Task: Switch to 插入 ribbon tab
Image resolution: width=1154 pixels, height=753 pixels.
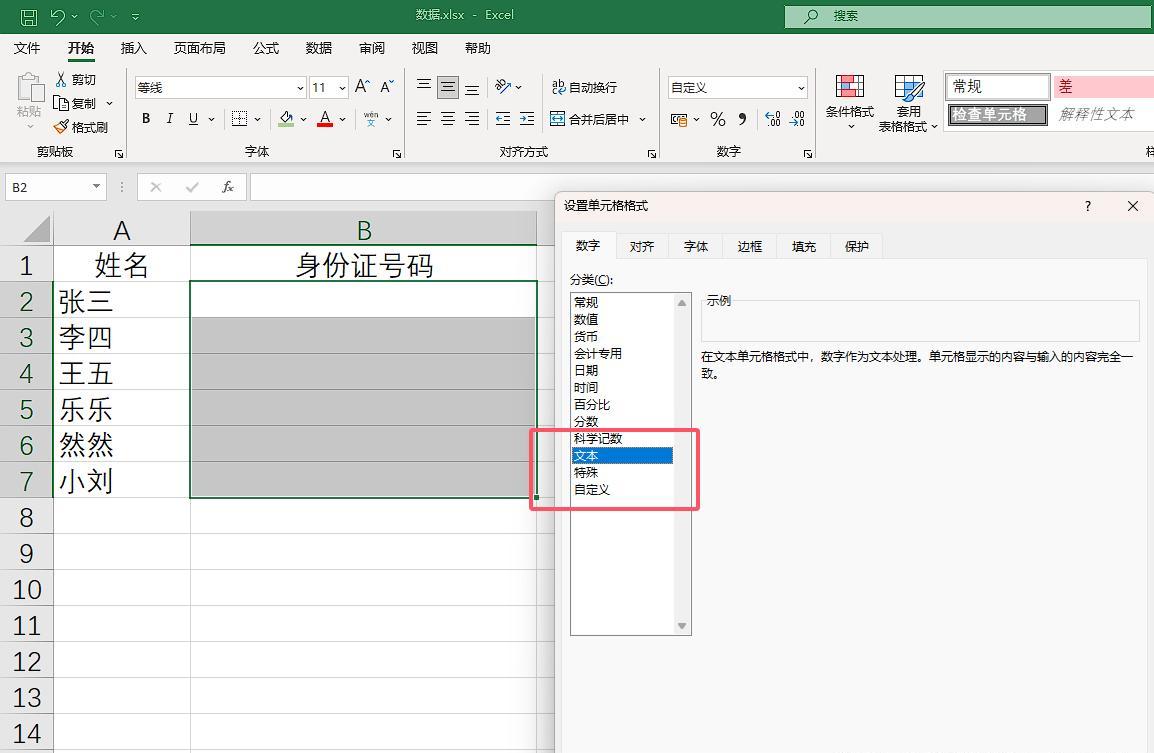Action: pyautogui.click(x=134, y=48)
